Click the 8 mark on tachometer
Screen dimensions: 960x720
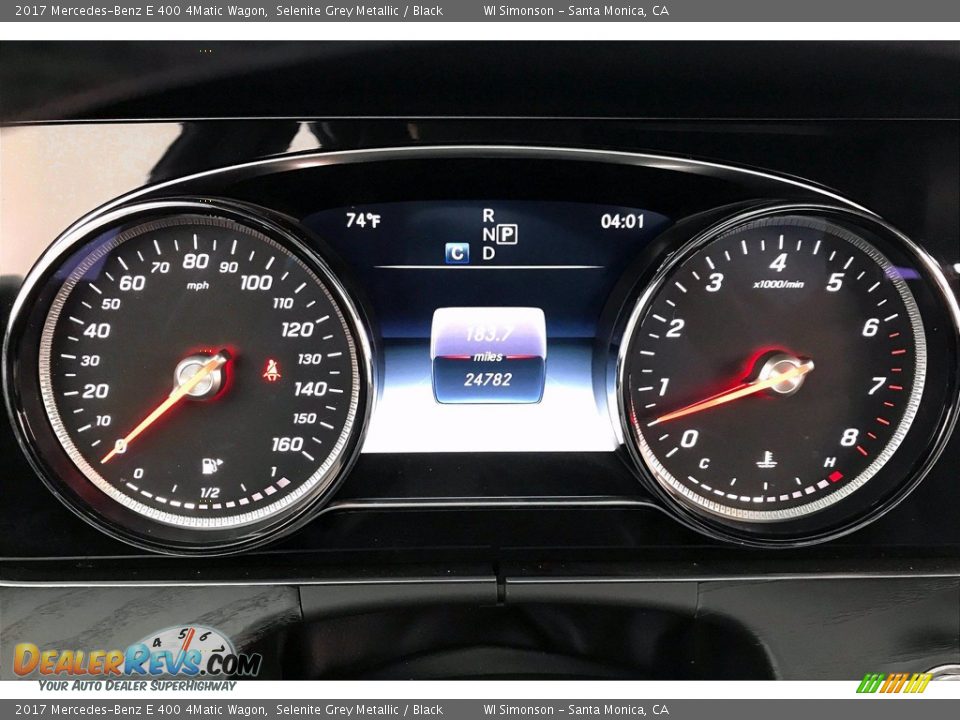(849, 437)
